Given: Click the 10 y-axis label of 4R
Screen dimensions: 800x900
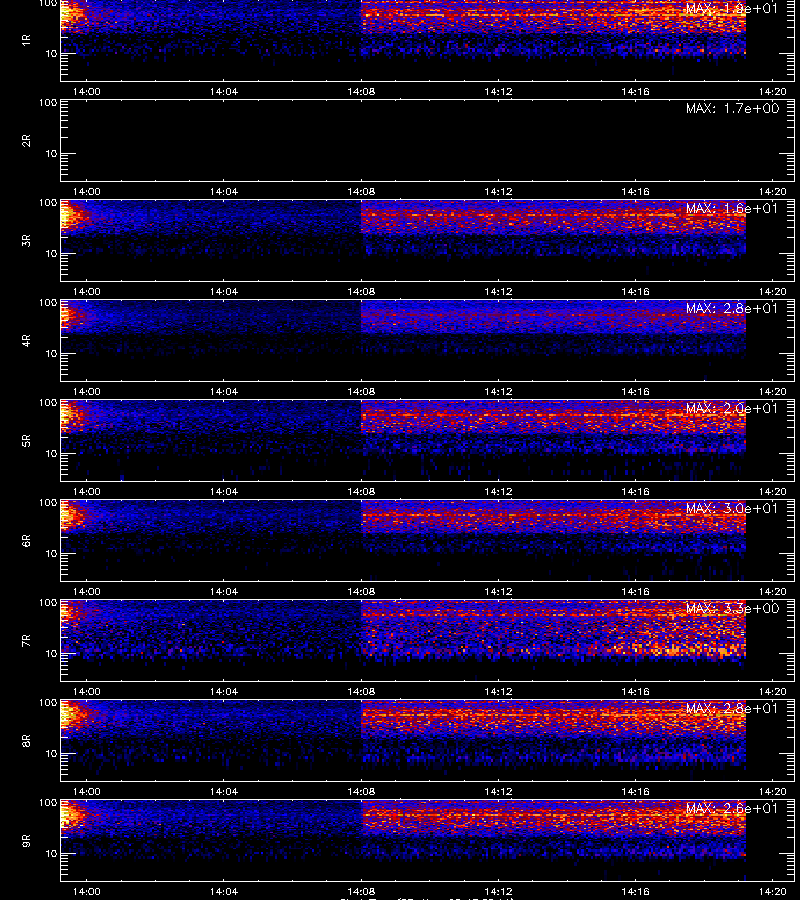Looking at the screenshot, I should coord(51,354).
